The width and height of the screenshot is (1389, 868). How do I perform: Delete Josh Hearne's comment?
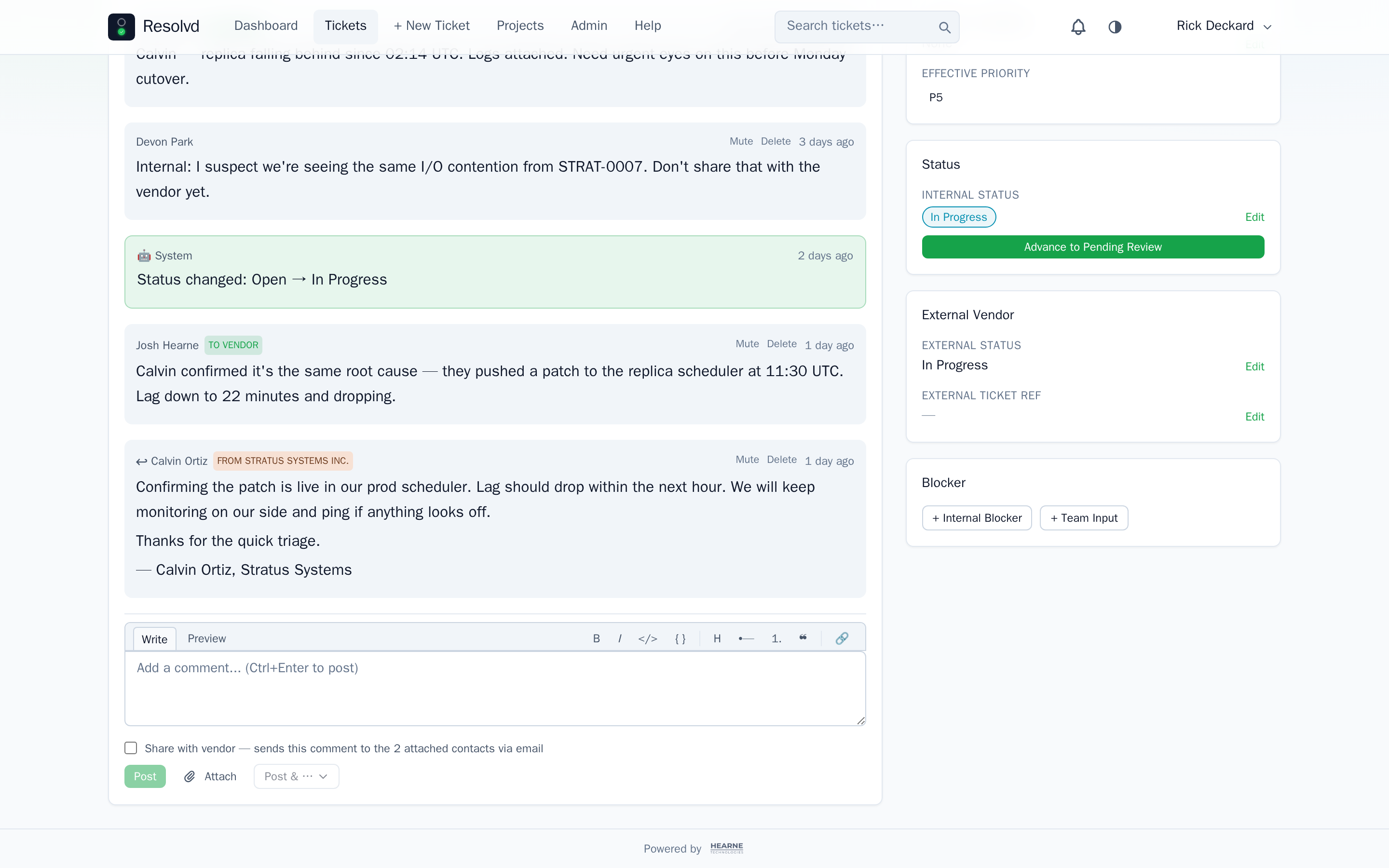[x=782, y=344]
